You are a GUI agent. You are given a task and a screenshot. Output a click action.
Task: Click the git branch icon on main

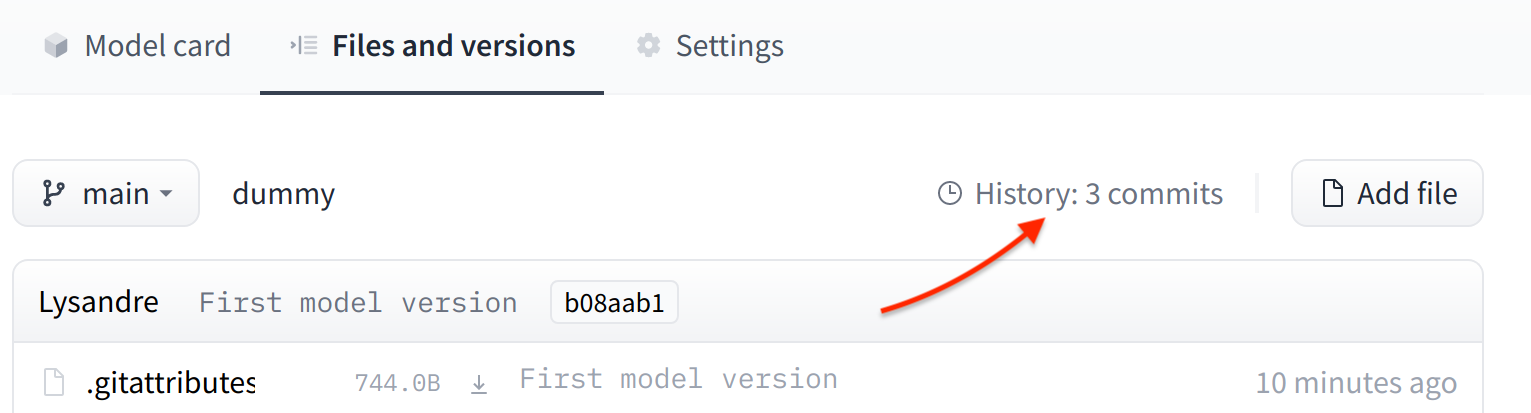pos(53,193)
